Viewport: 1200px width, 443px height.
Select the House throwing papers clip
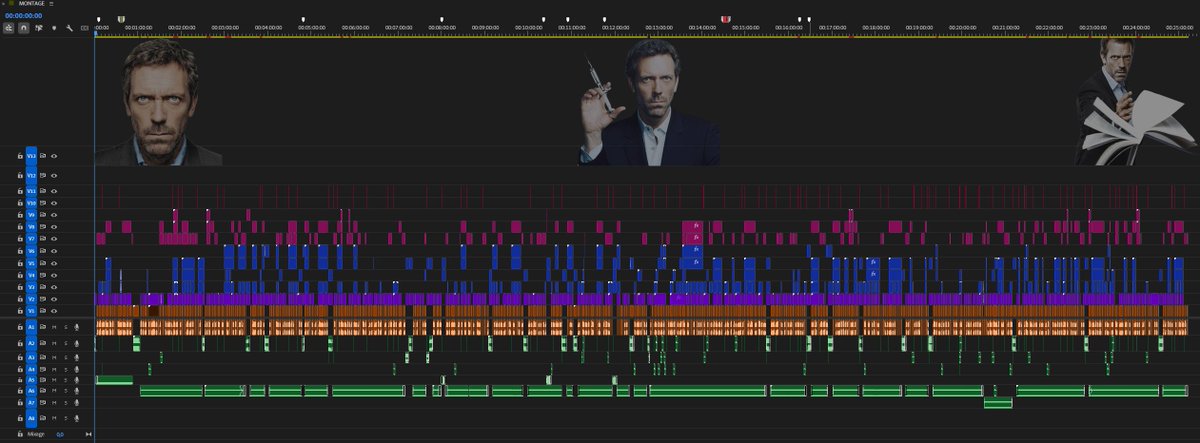[1135, 103]
